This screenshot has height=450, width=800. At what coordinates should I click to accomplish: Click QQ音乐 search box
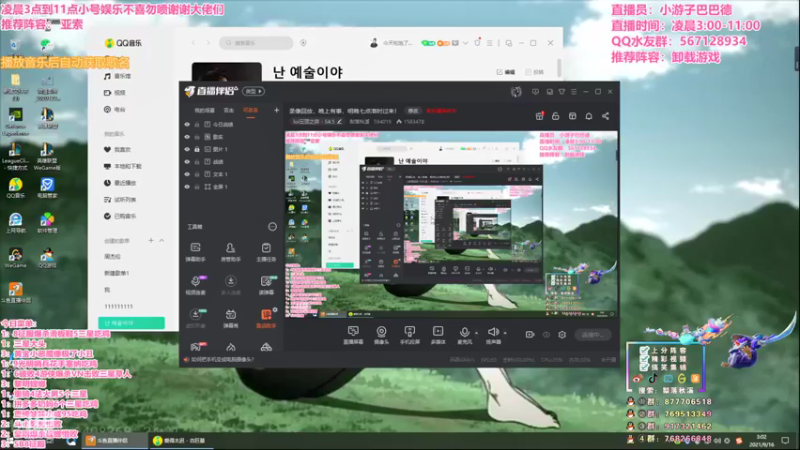[256, 43]
